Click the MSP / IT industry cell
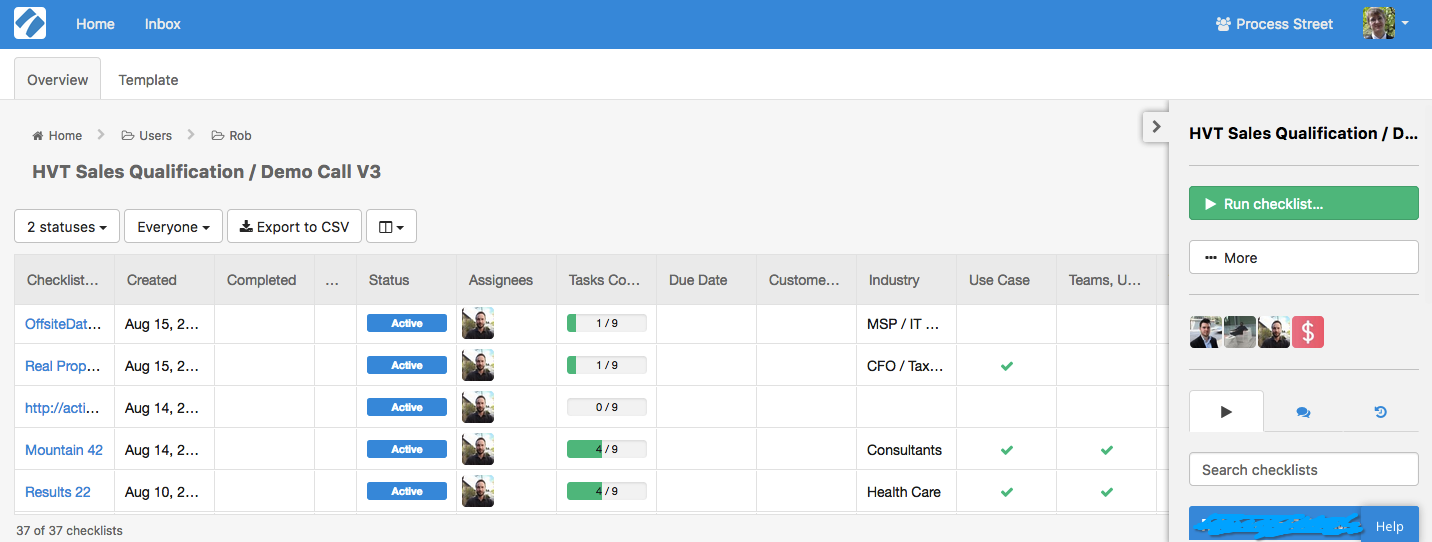The image size is (1432, 542). click(904, 324)
